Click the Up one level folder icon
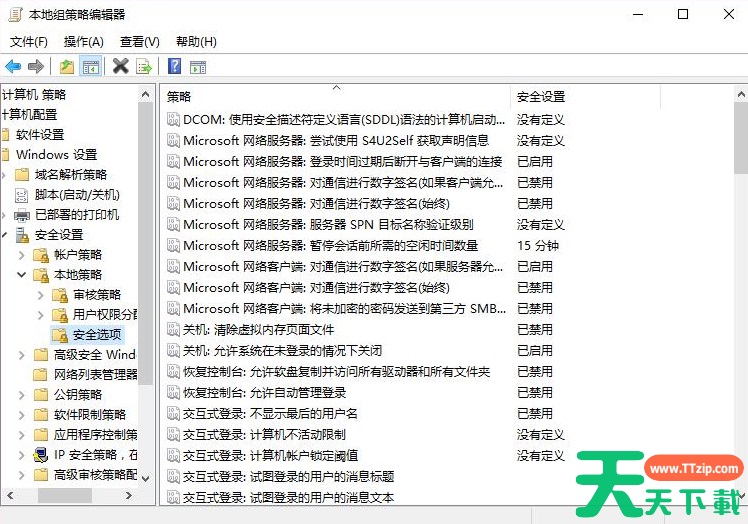Viewport: 748px width, 524px height. pos(67,66)
